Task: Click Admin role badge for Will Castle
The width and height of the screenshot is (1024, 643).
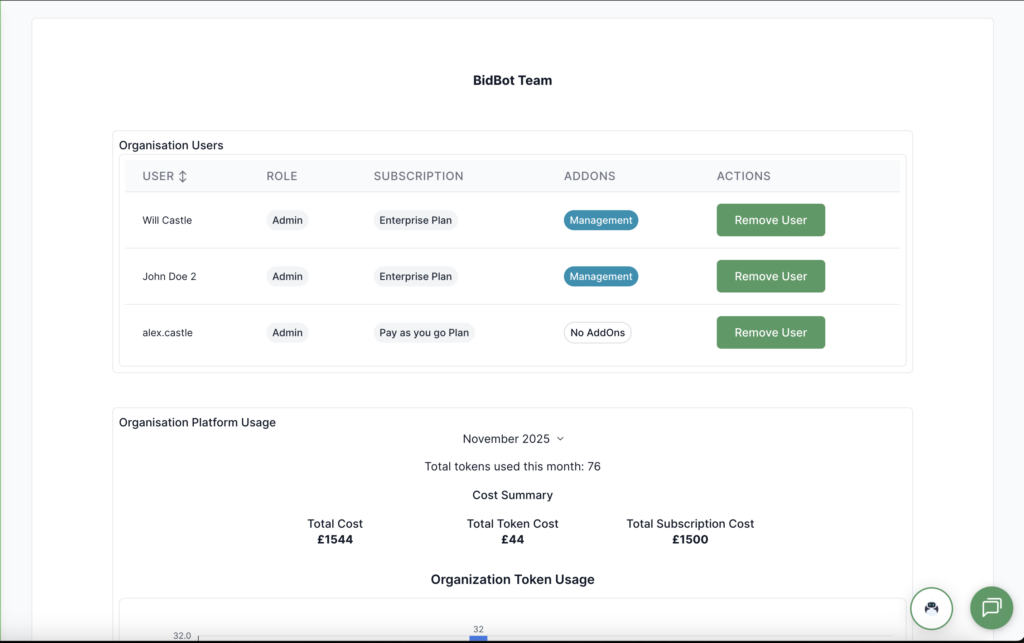Action: [x=287, y=220]
